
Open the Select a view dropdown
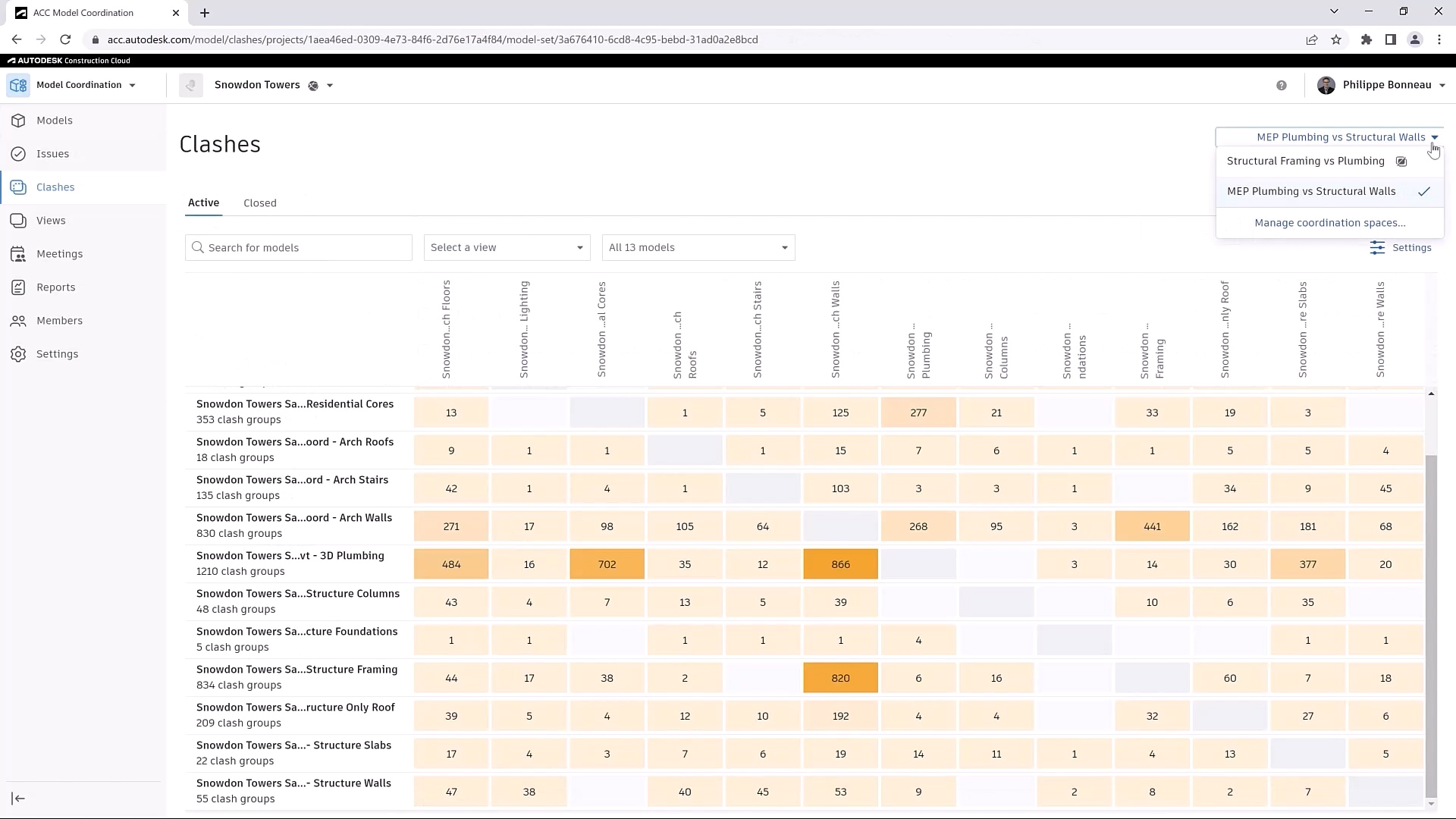[x=507, y=248]
